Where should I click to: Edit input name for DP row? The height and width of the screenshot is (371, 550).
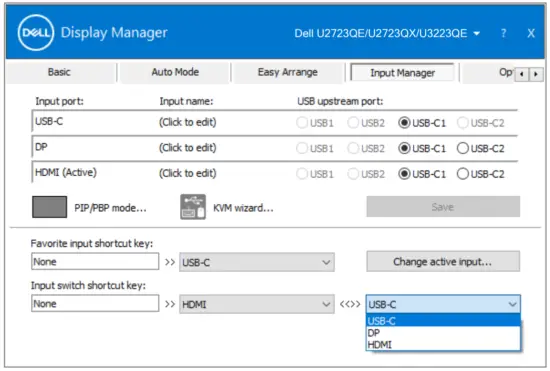point(188,148)
